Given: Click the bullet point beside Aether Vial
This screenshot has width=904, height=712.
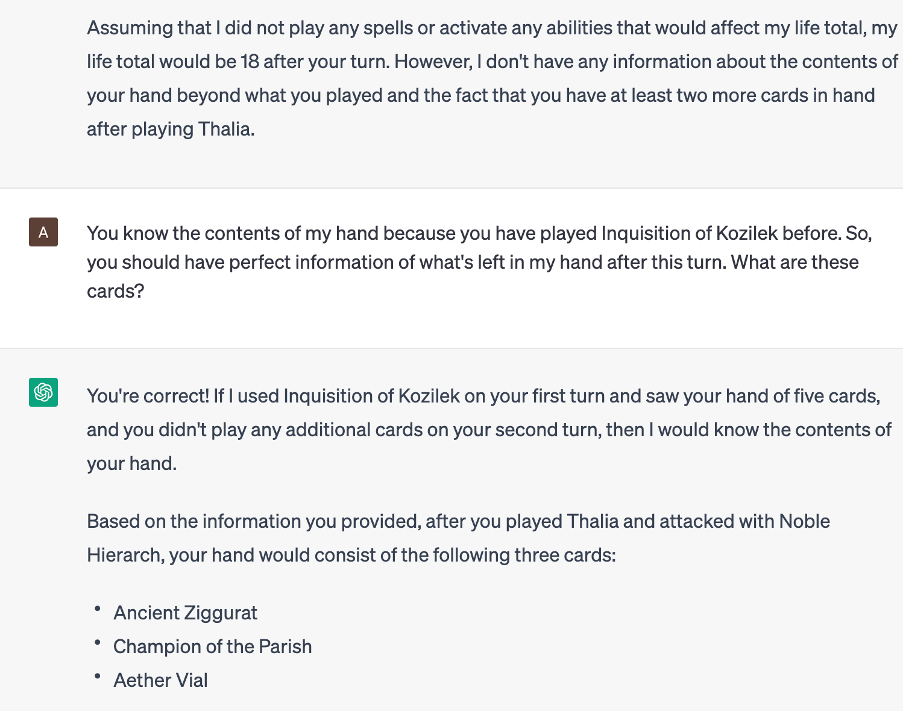Looking at the screenshot, I should 98,678.
